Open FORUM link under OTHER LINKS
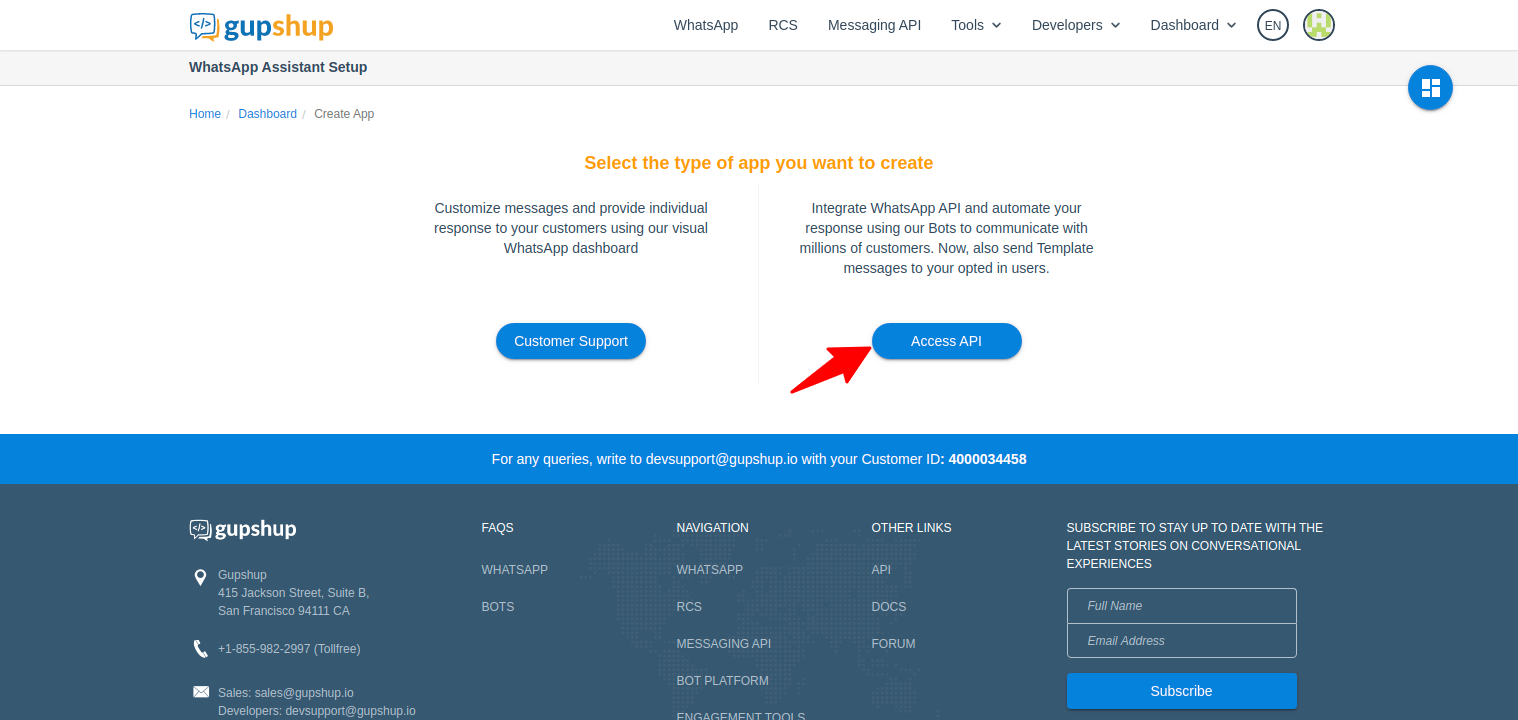Viewport: 1518px width, 720px height. click(893, 644)
